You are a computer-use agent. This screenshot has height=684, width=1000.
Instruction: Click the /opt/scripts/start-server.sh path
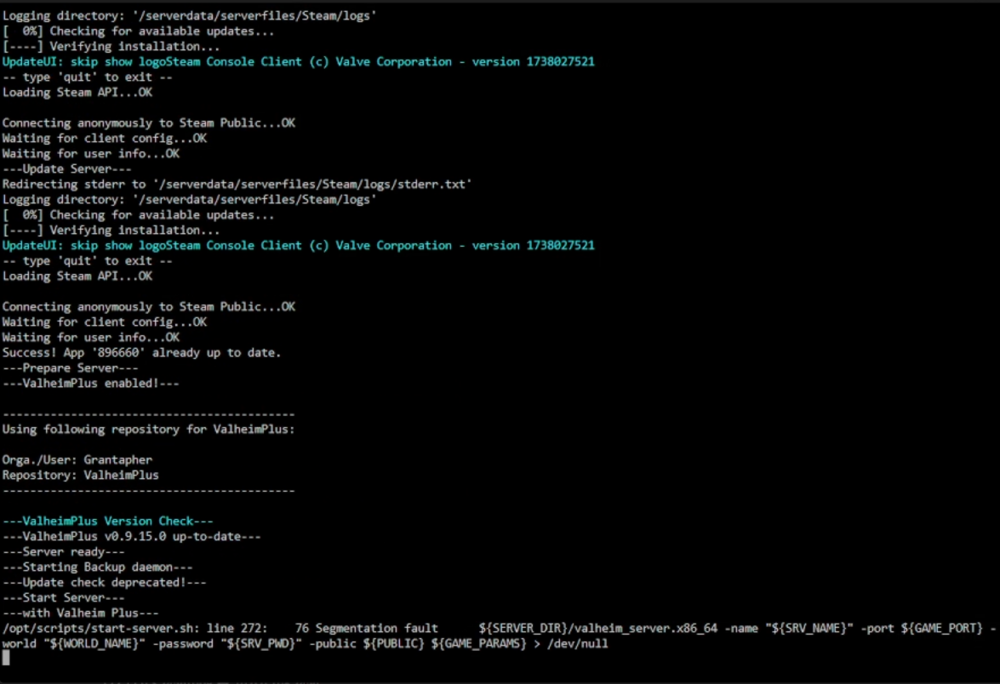(x=99, y=629)
